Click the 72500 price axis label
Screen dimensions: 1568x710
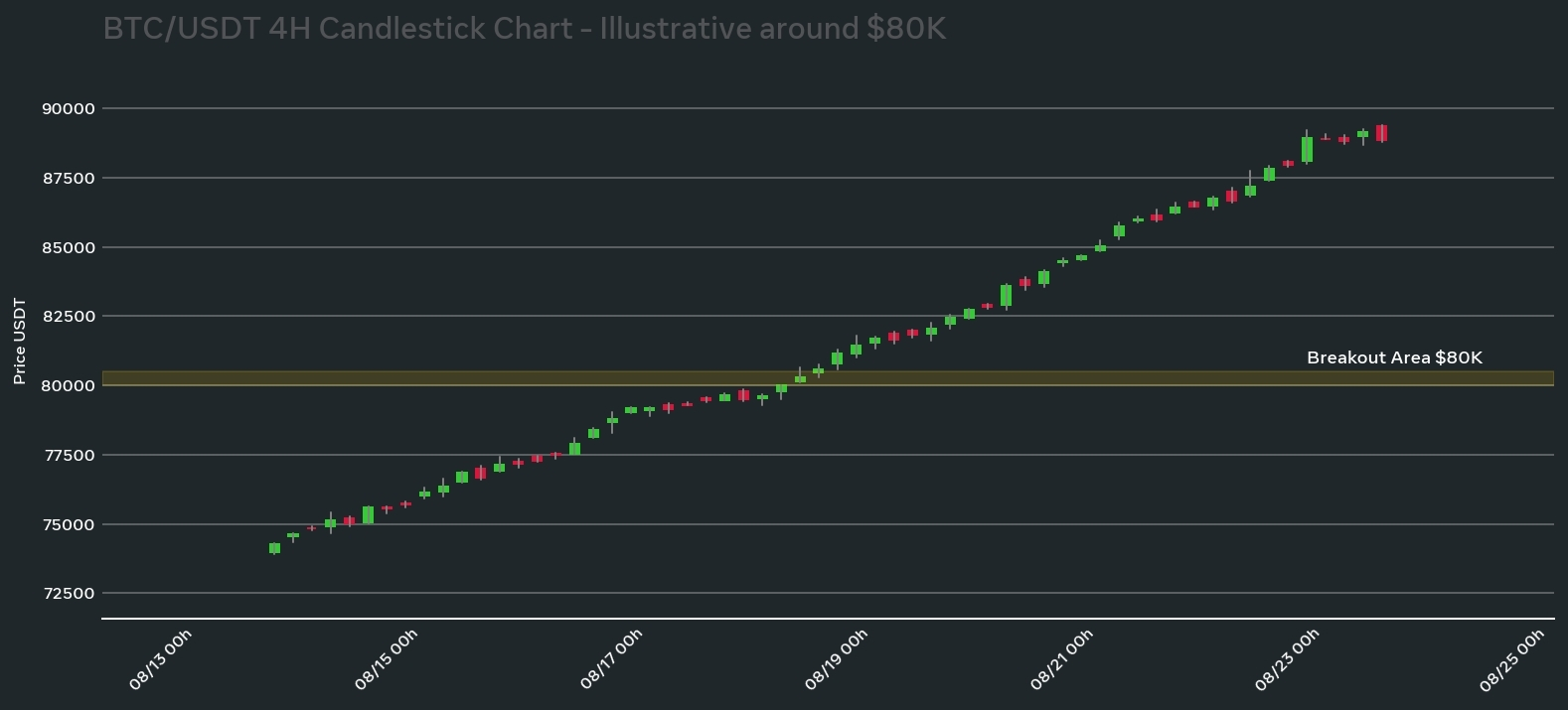click(x=69, y=593)
